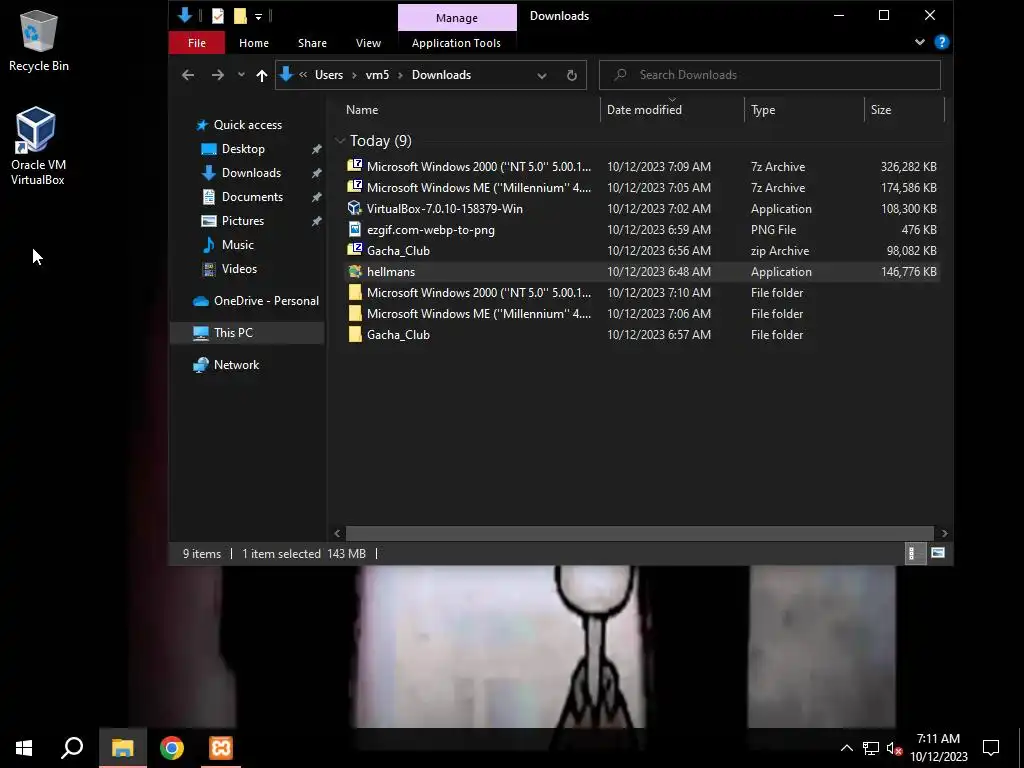Open the notification Action Center
The width and height of the screenshot is (1024, 768).
(991, 748)
